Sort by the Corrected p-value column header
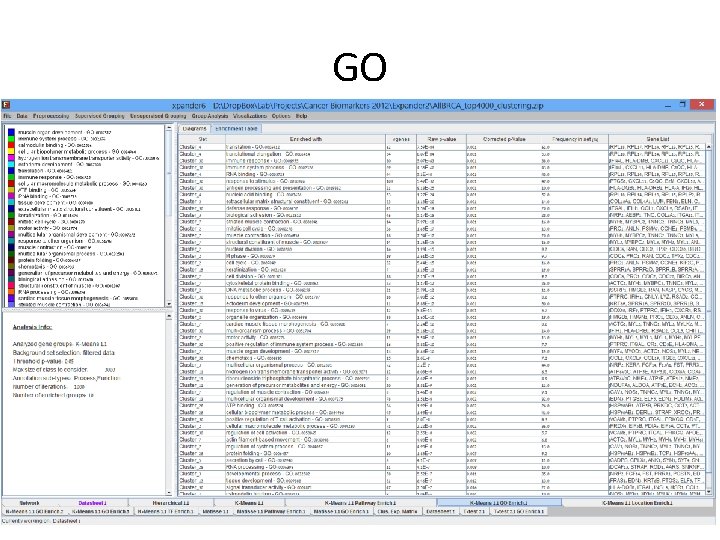Image resolution: width=720 pixels, height=540 pixels. (x=504, y=139)
